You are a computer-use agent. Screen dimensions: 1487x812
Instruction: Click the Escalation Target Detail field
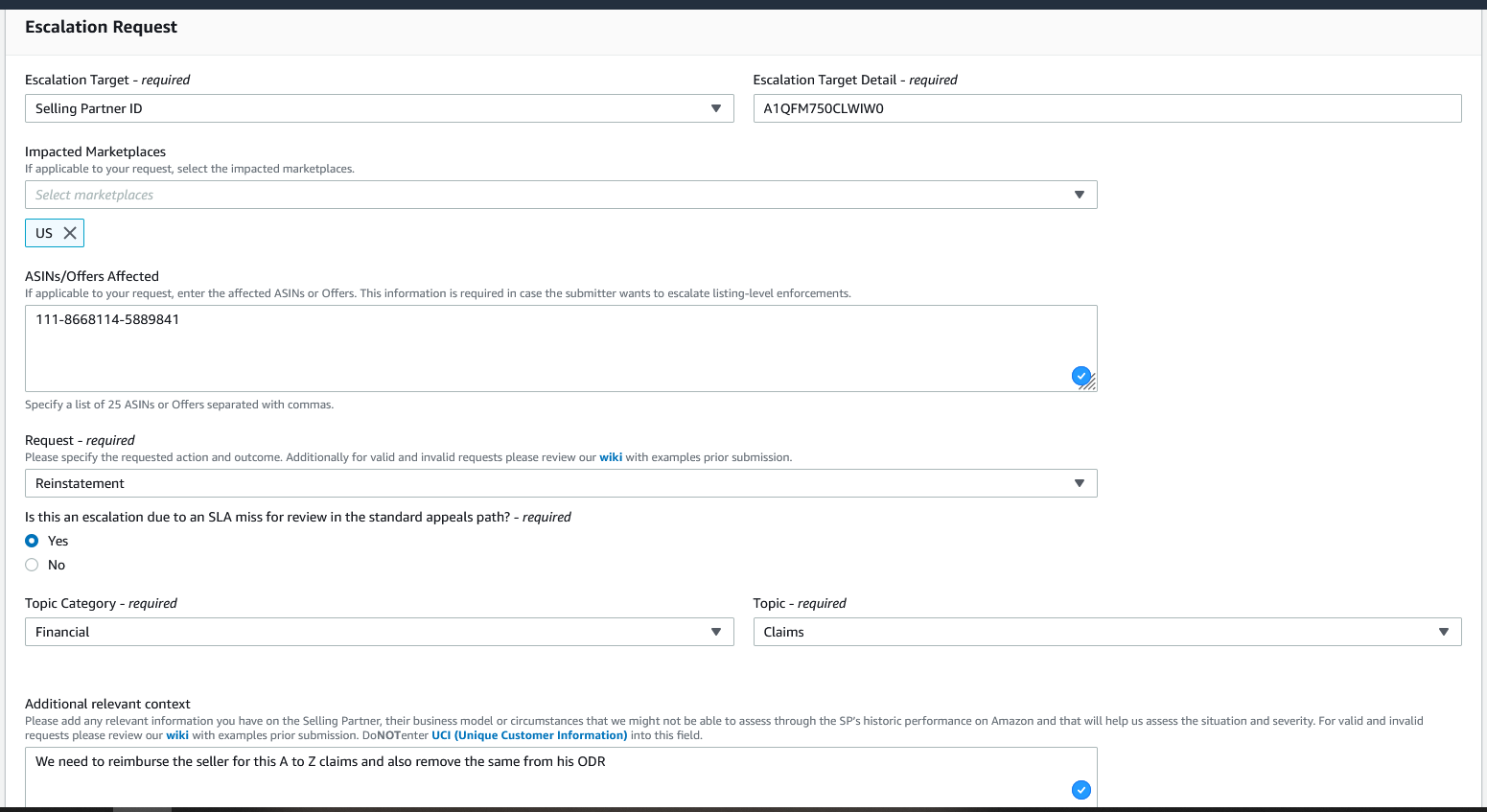[1106, 108]
